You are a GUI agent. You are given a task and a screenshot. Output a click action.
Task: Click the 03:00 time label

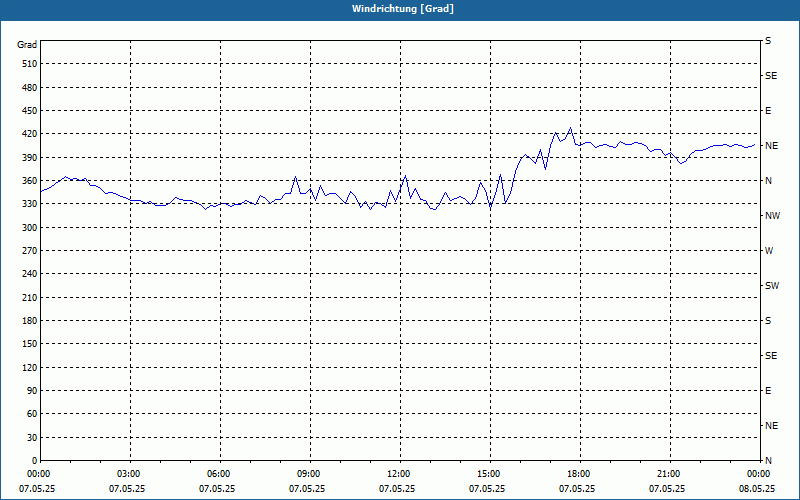point(128,474)
